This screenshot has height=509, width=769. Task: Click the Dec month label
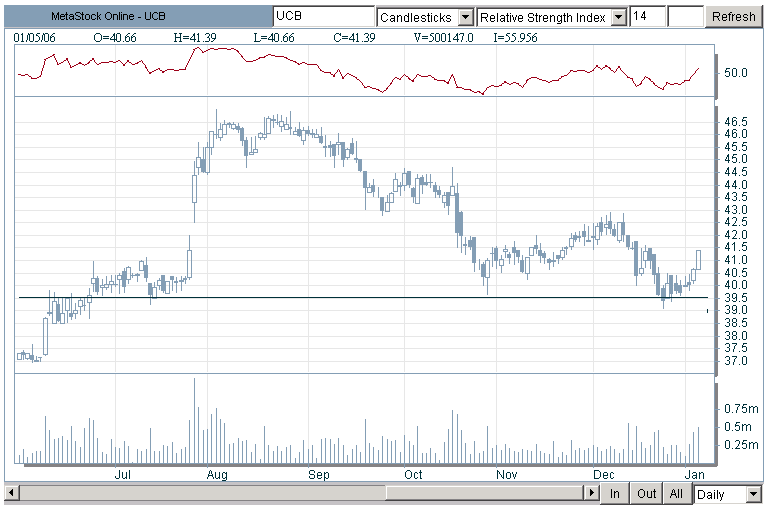pyautogui.click(x=604, y=475)
